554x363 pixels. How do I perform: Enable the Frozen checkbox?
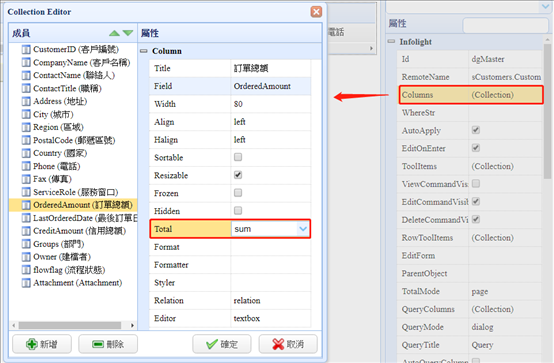pos(238,193)
